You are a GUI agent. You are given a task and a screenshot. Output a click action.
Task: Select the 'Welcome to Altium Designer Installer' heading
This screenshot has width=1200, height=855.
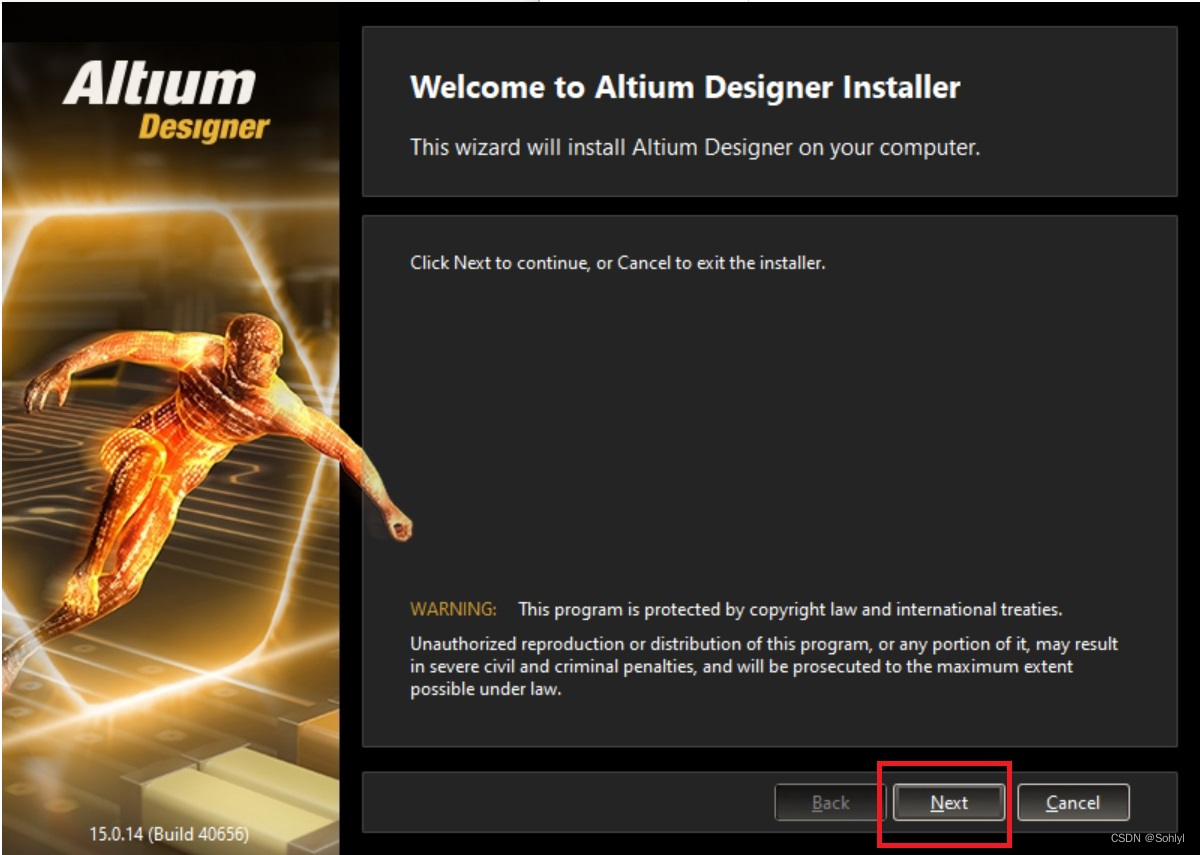point(685,87)
